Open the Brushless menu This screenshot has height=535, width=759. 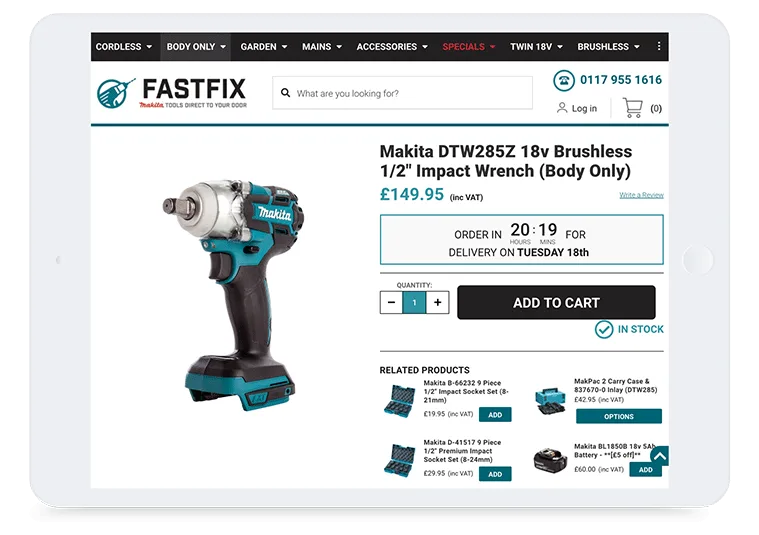point(608,47)
